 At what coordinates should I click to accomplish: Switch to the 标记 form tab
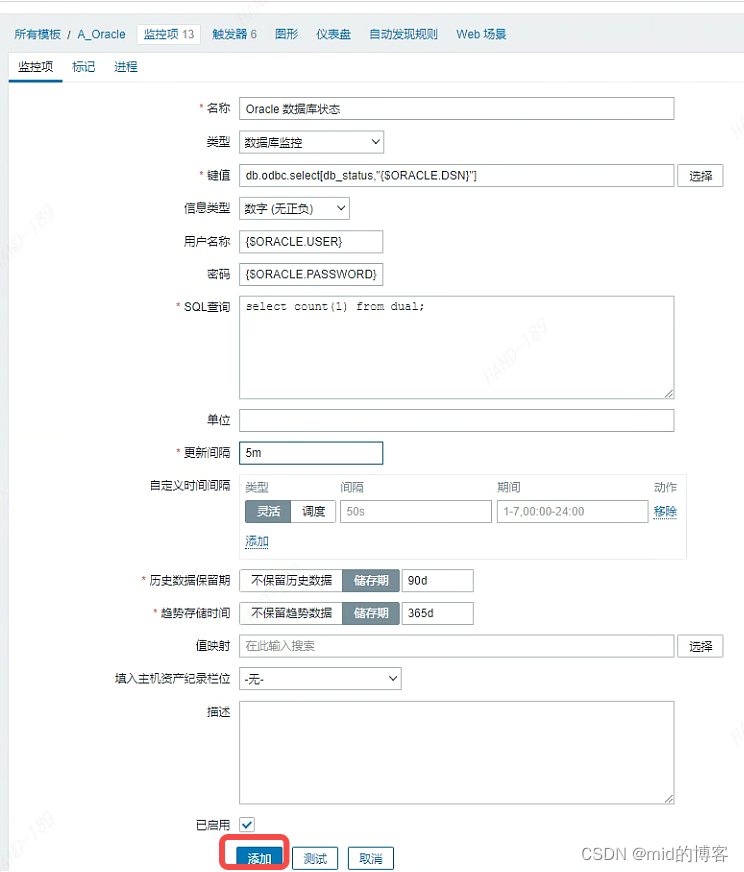[x=83, y=67]
